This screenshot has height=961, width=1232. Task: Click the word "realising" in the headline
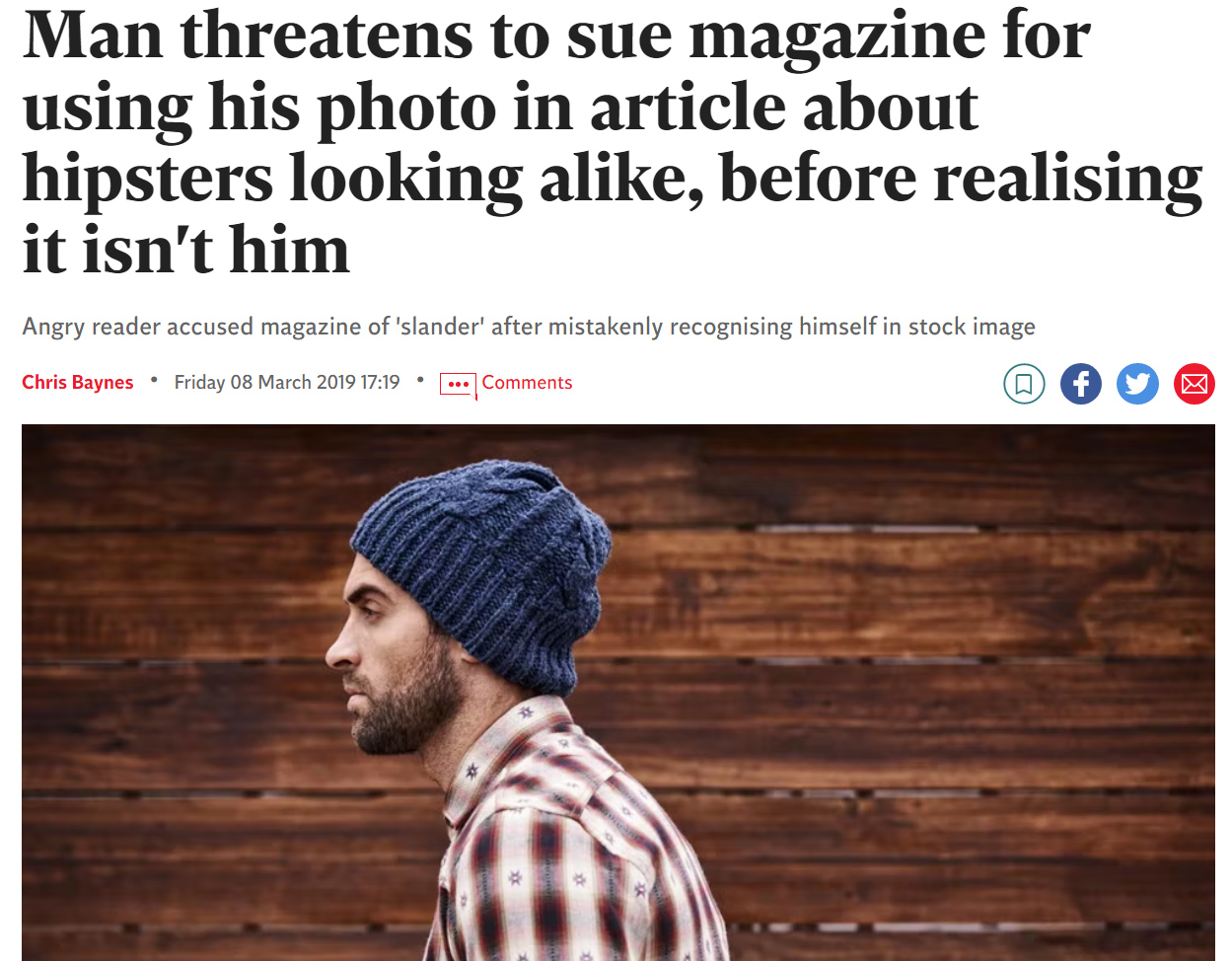pos(1068,181)
